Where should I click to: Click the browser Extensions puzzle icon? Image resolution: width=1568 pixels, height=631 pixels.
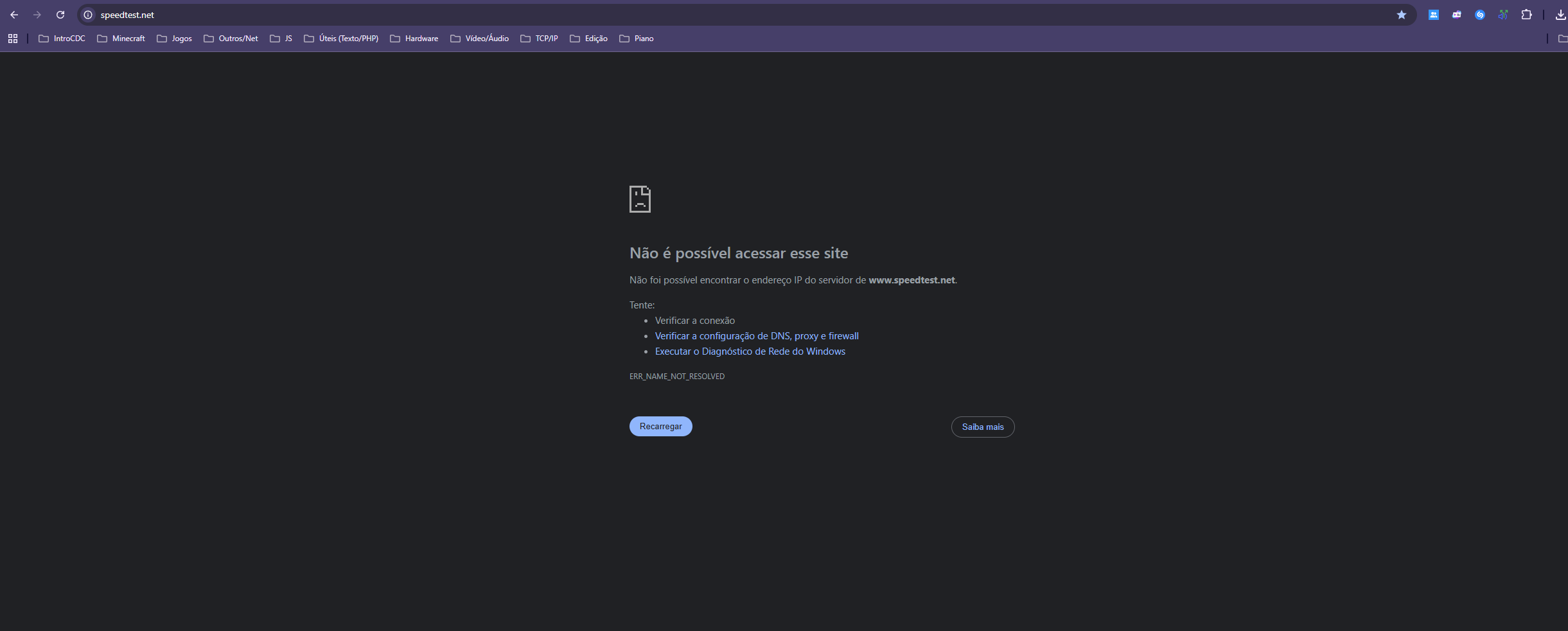click(1527, 14)
